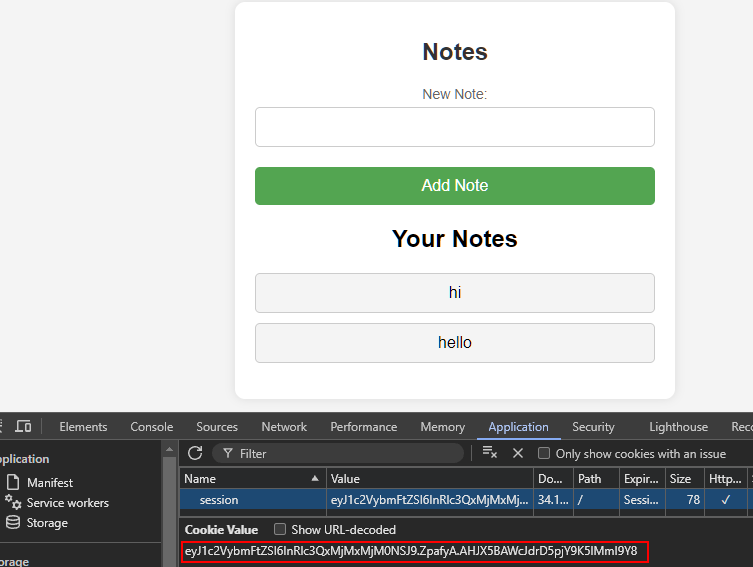
Task: Switch to the Lighthouse tab
Action: (678, 427)
